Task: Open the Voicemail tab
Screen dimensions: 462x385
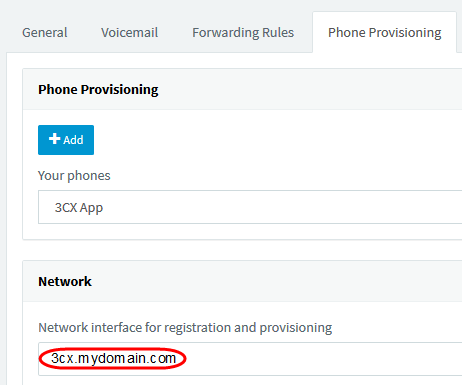Action: (130, 33)
